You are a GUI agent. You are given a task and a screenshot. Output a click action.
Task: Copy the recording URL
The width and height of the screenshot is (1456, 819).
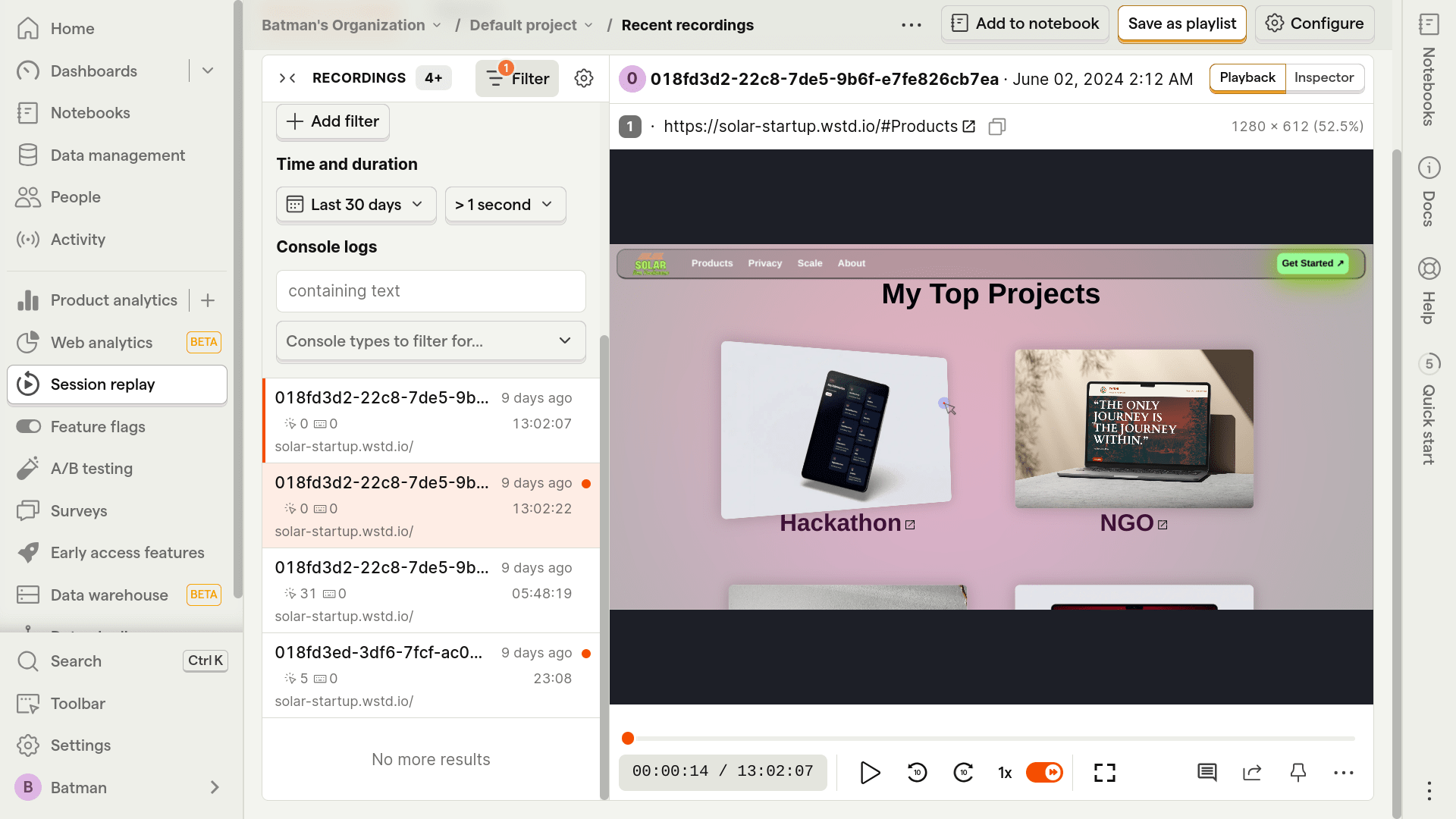coord(997,127)
